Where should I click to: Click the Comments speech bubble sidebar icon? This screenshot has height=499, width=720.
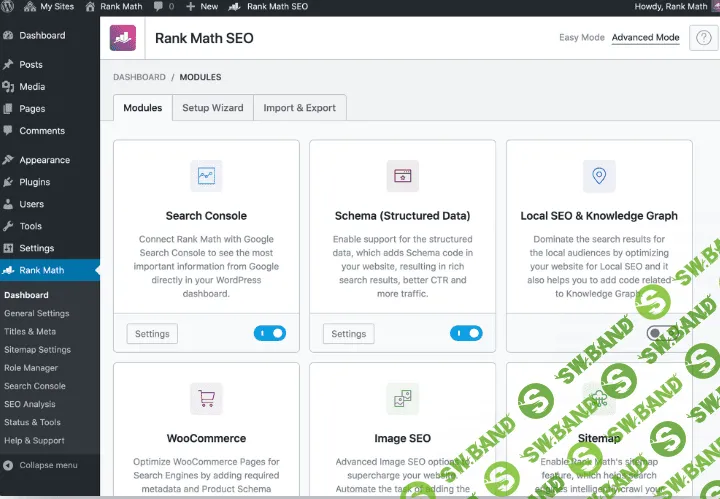[x=8, y=131]
